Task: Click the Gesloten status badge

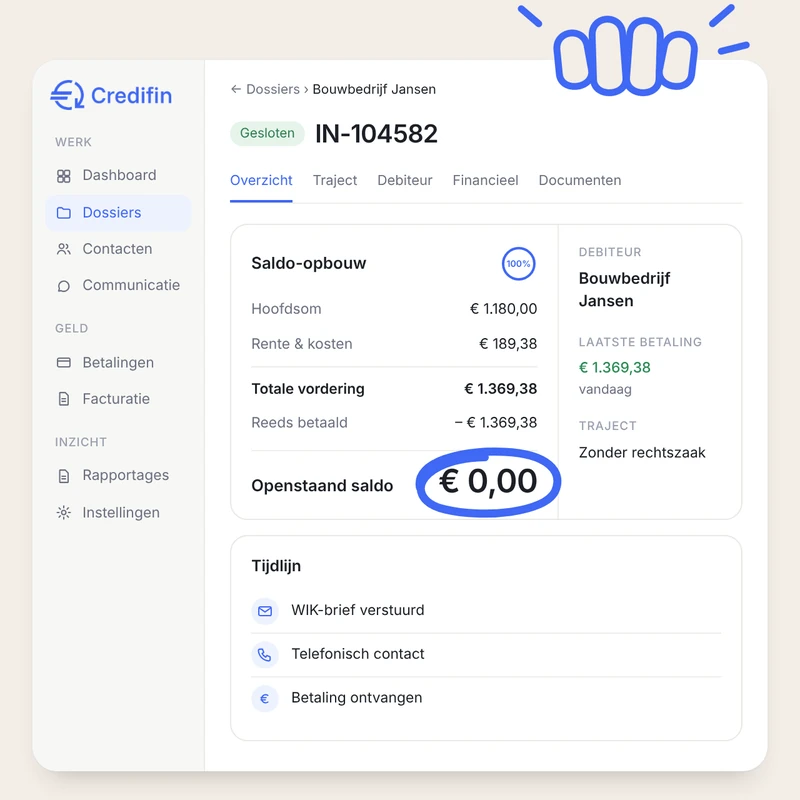Action: click(267, 134)
